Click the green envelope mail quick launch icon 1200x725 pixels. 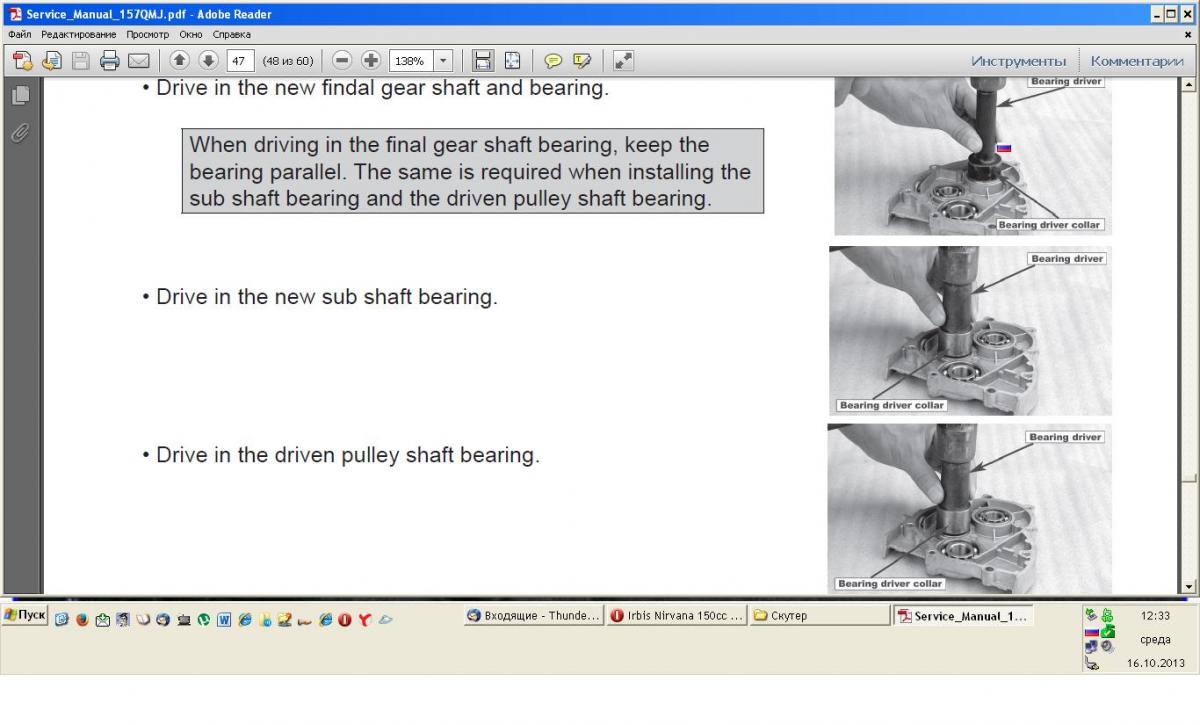pos(102,620)
